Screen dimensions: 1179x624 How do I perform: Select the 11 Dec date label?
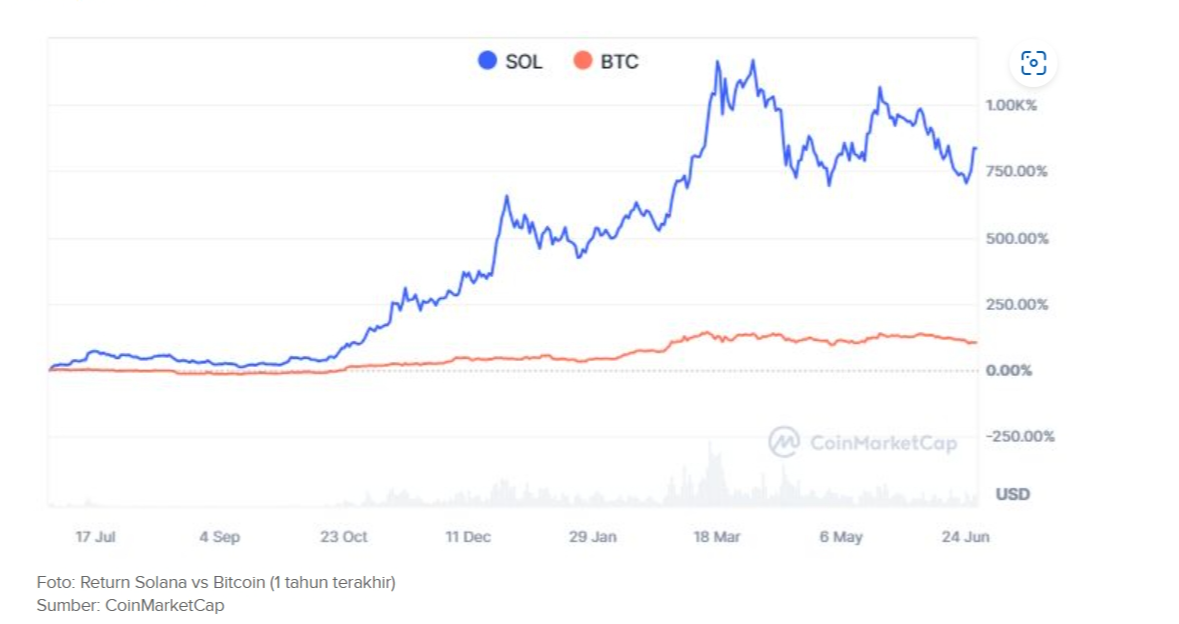pos(468,537)
